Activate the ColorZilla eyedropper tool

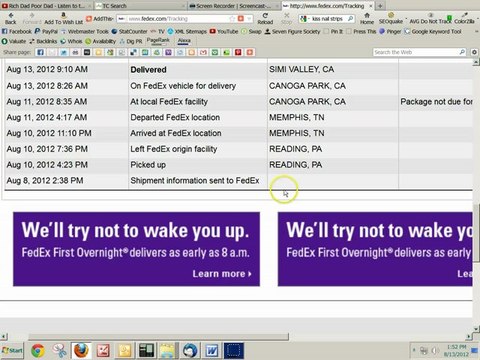tap(464, 18)
